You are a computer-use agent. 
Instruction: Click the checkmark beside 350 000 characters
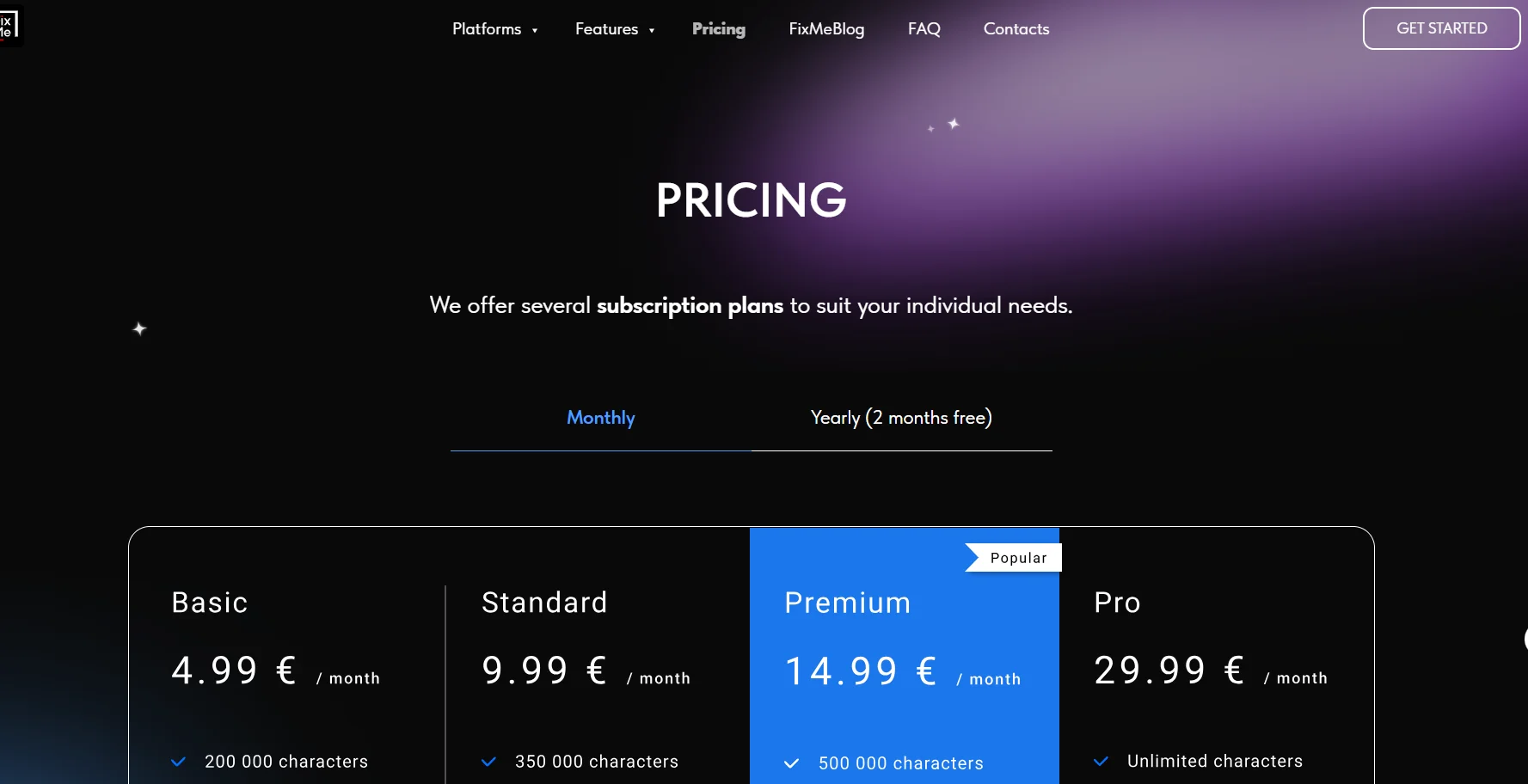point(489,762)
